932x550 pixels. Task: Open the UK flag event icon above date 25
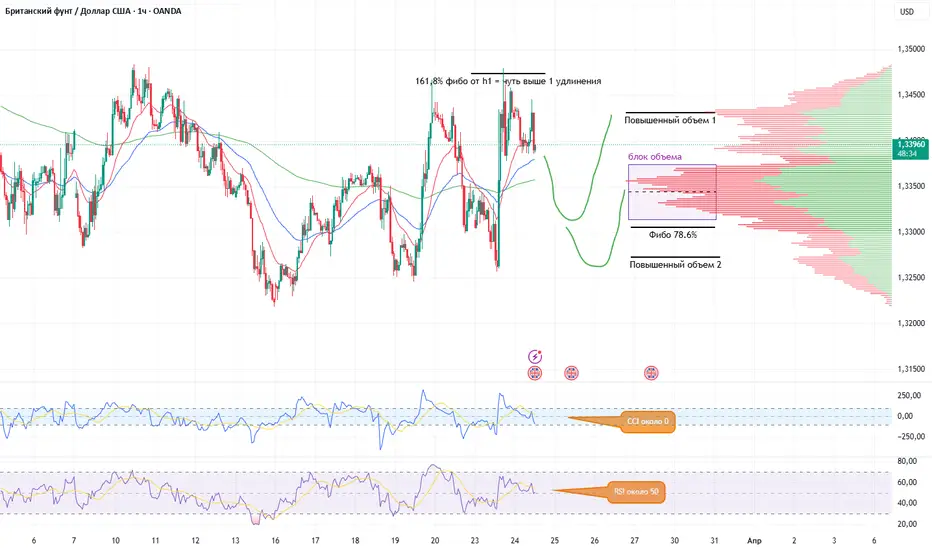pyautogui.click(x=571, y=373)
